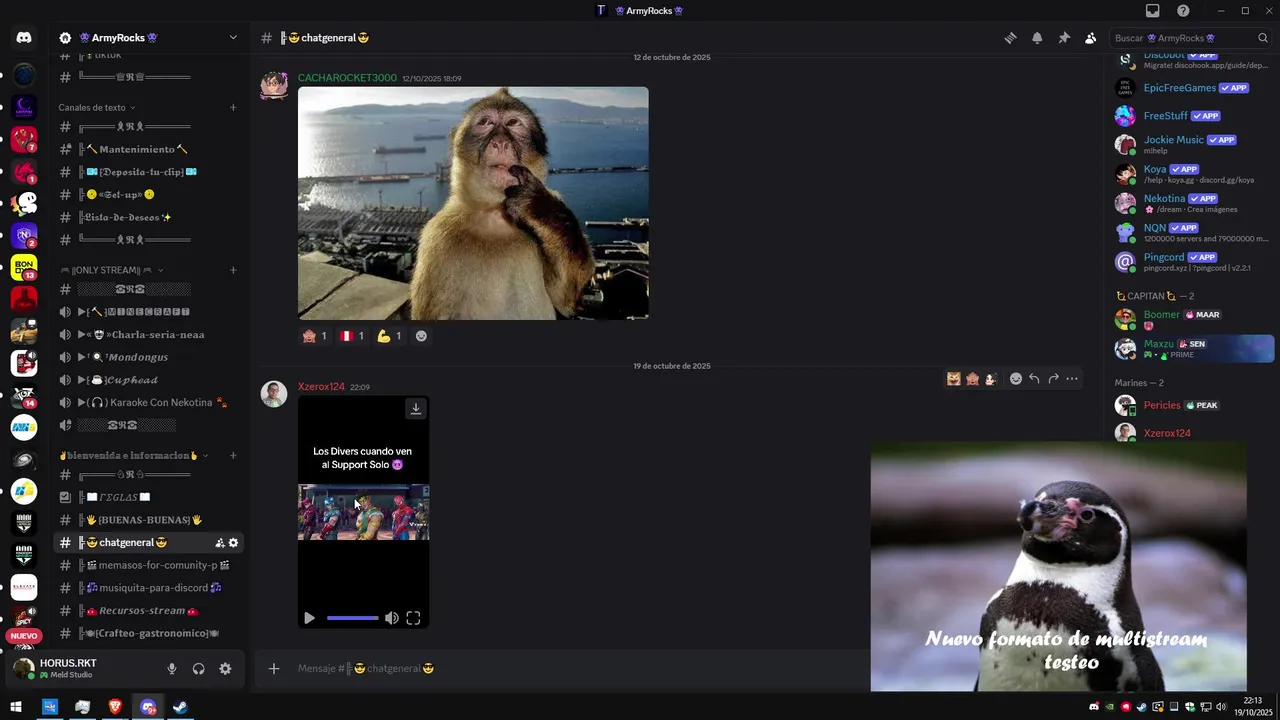Open Pericles in member list

tap(1193, 405)
